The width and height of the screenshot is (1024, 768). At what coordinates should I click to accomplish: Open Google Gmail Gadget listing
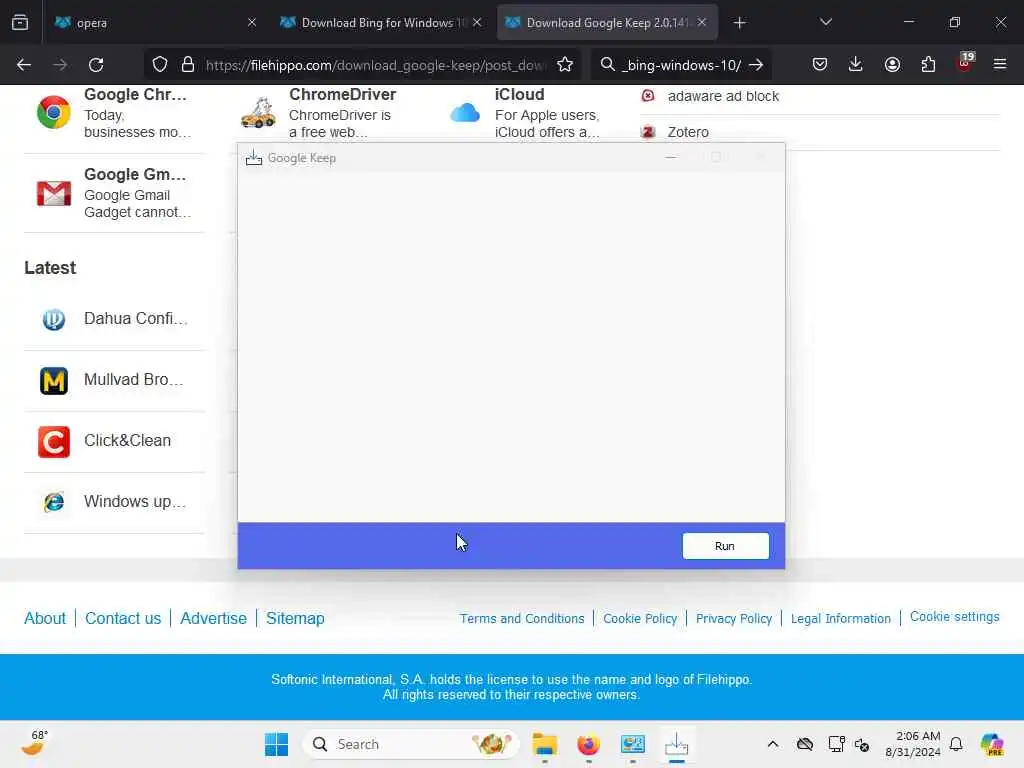pyautogui.click(x=135, y=175)
